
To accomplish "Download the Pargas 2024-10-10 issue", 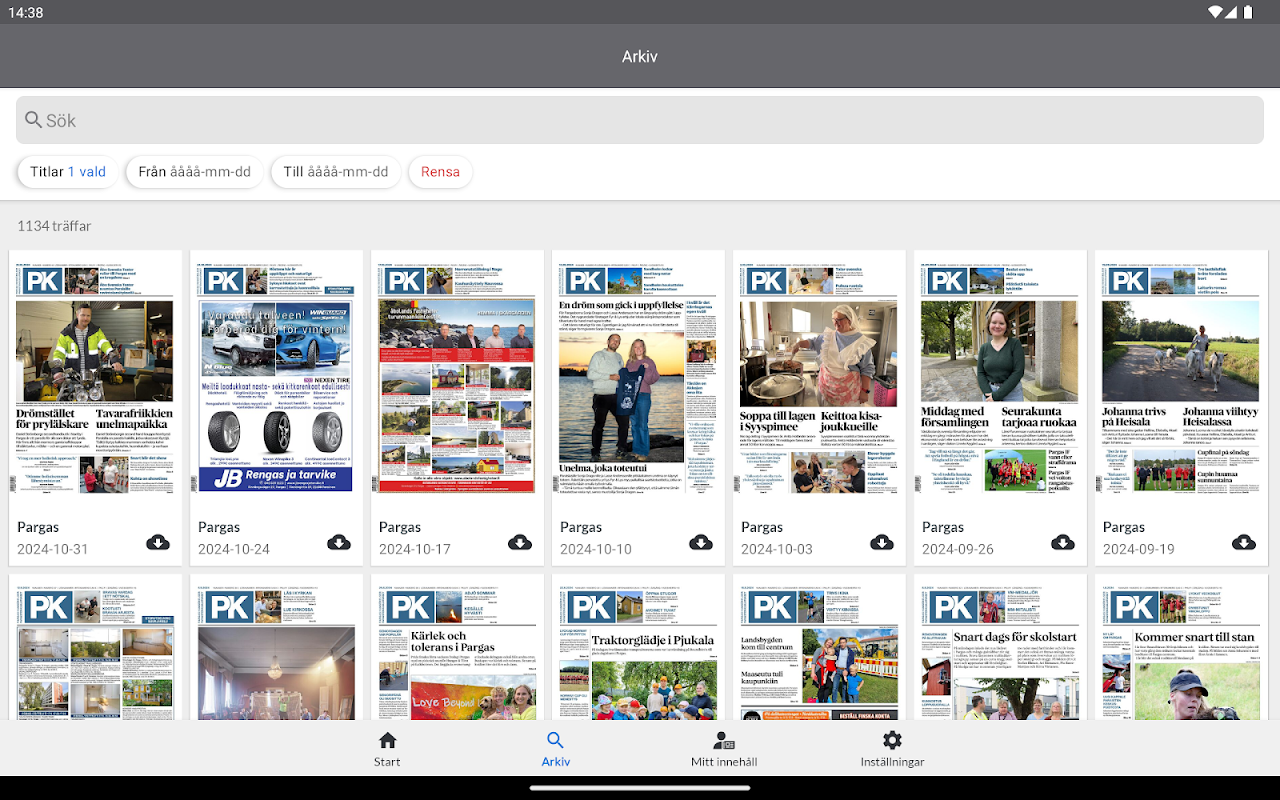I will tap(701, 542).
